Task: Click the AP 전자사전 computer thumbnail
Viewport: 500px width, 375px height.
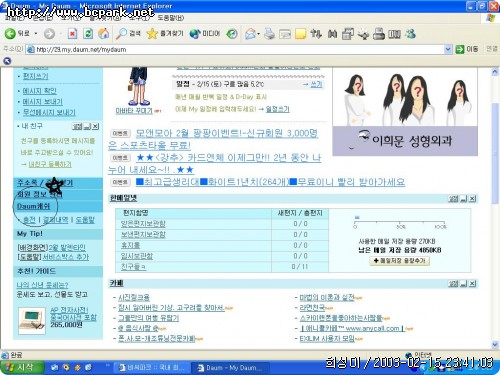Action: (32, 321)
